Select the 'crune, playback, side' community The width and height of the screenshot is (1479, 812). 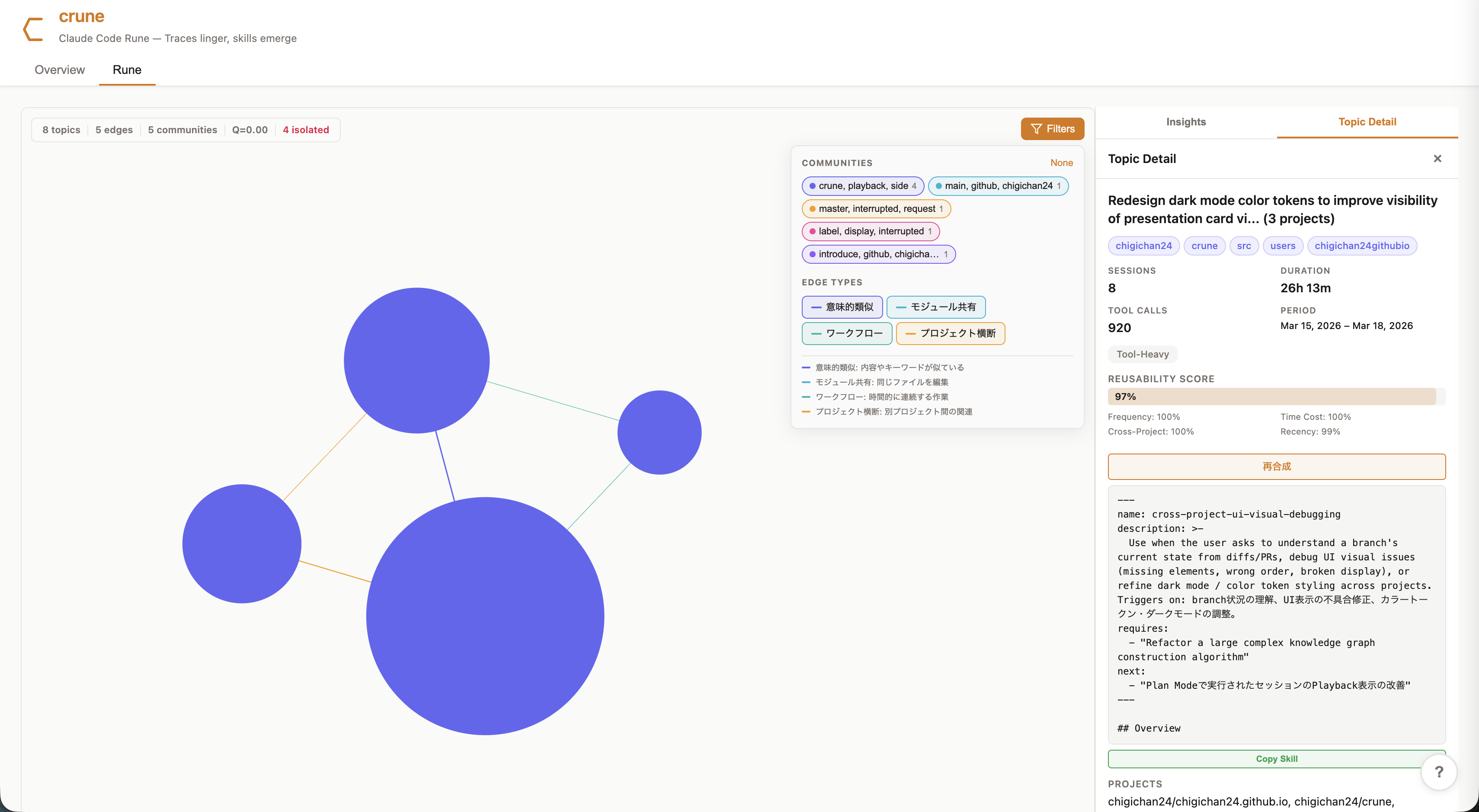point(862,186)
